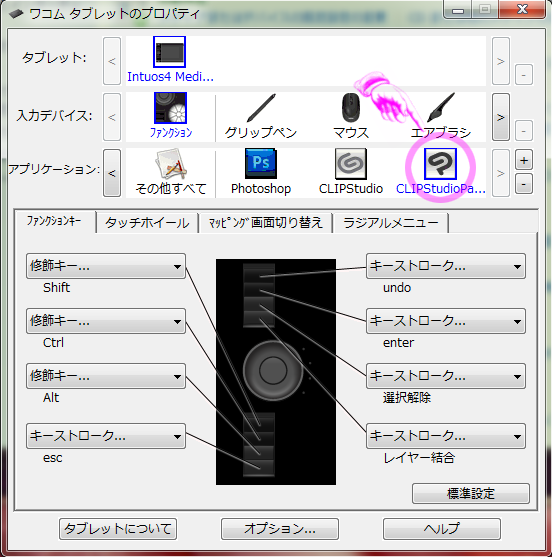The image size is (552, 557).
Task: Add an application with plus button
Action: pyautogui.click(x=524, y=161)
